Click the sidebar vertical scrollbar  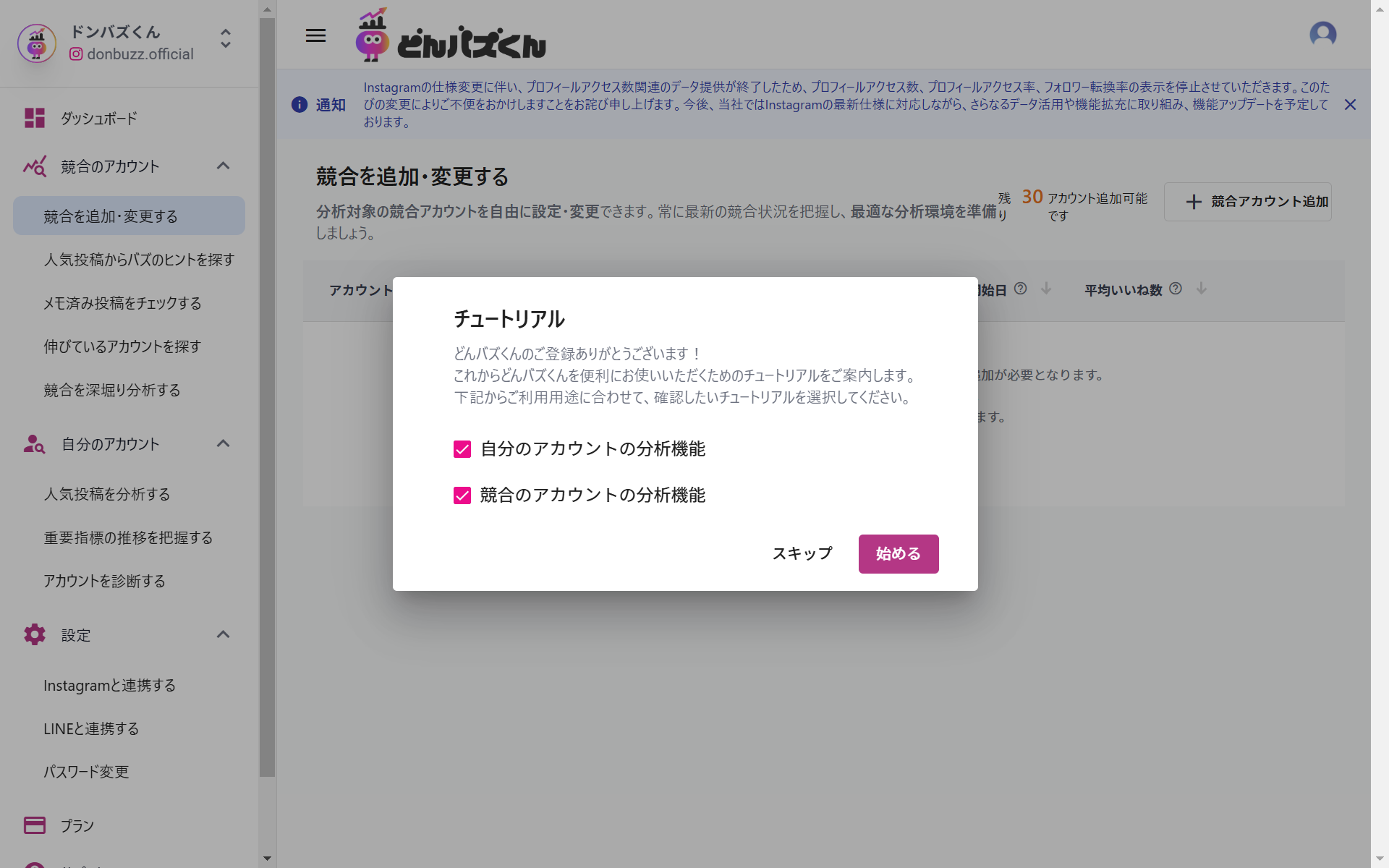[267, 398]
